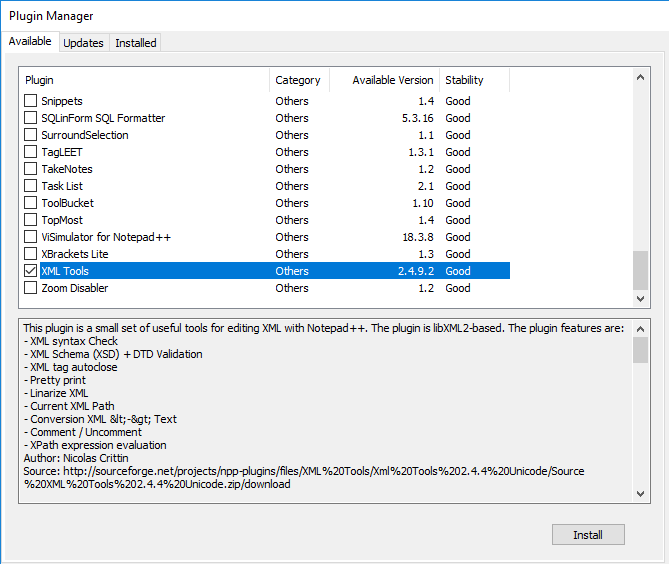This screenshot has height=564, width=669.
Task: Click the Pretty print feature line
Action: (55, 380)
